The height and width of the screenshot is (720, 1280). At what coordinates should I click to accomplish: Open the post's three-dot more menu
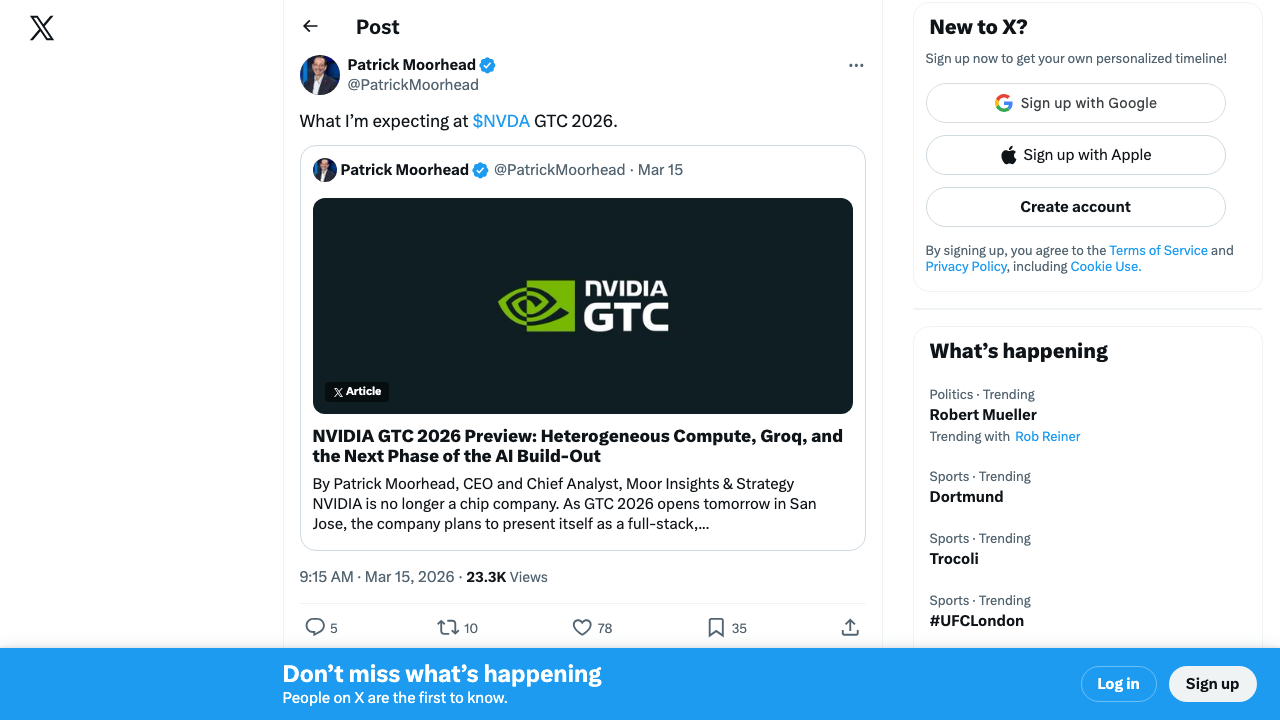[x=855, y=65]
